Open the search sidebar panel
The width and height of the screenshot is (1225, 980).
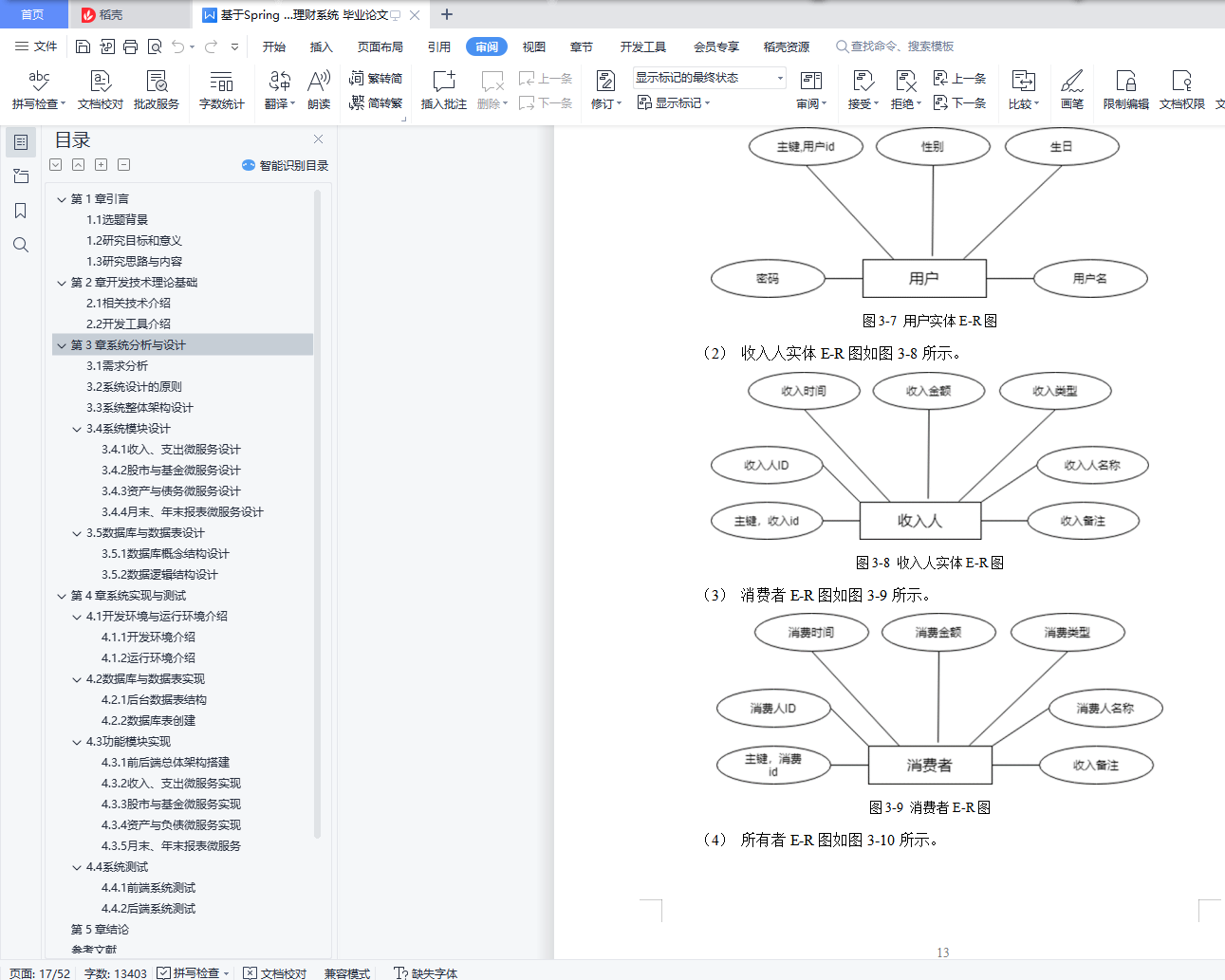click(21, 245)
